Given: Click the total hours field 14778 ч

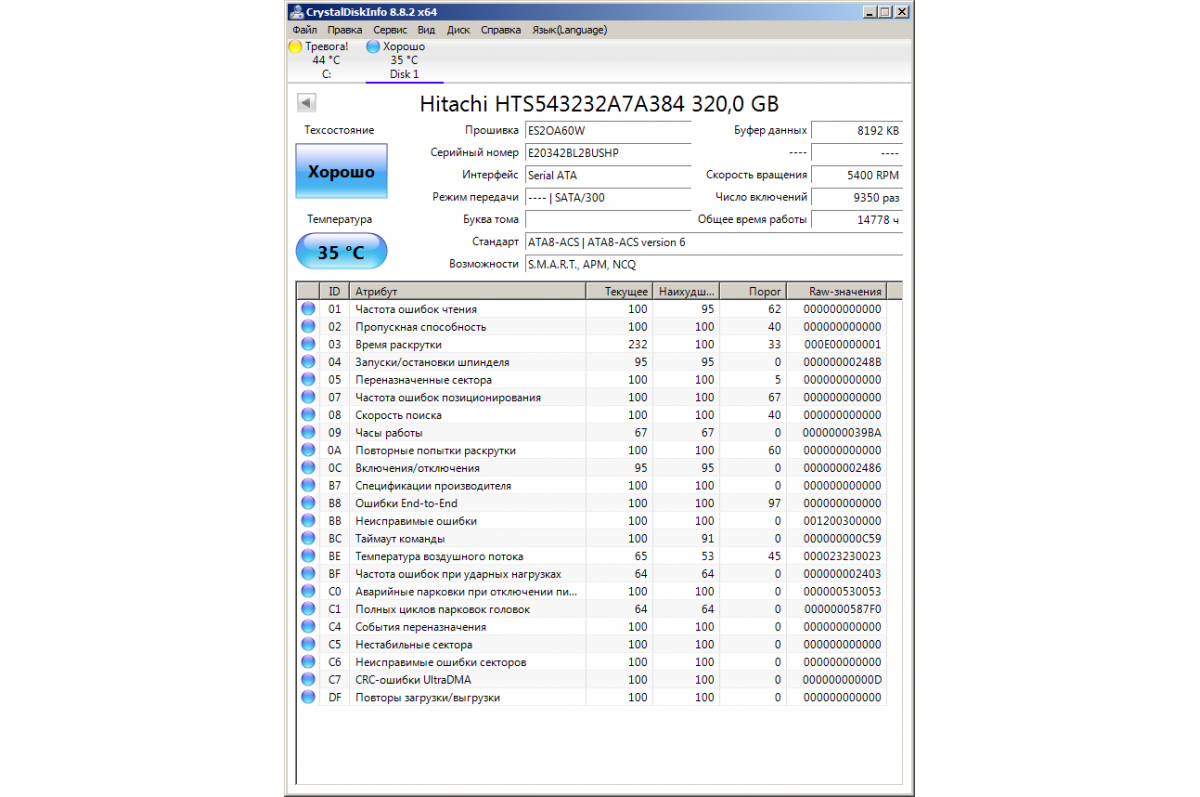Looking at the screenshot, I should [x=856, y=219].
